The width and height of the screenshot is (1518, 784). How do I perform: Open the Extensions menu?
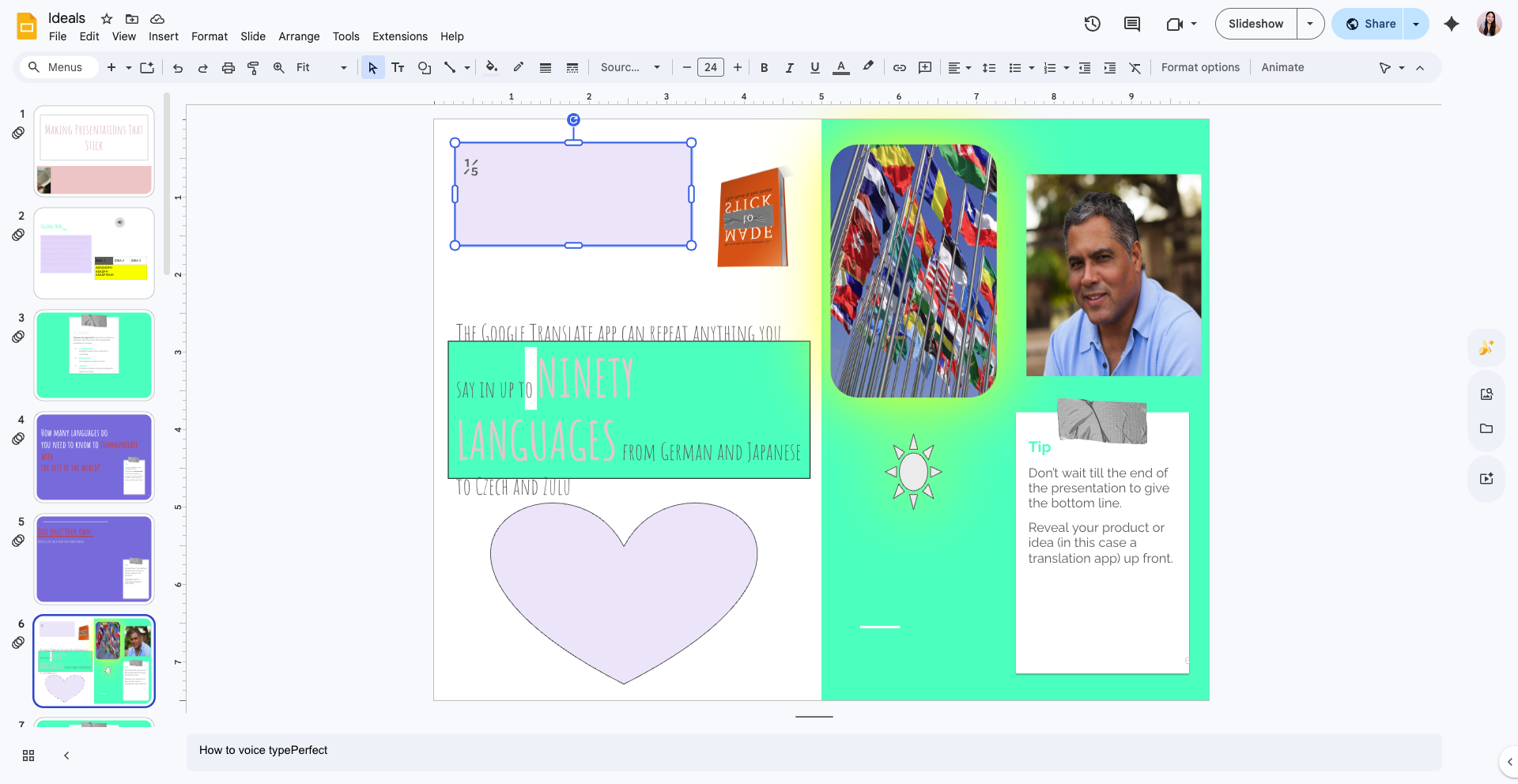point(399,36)
